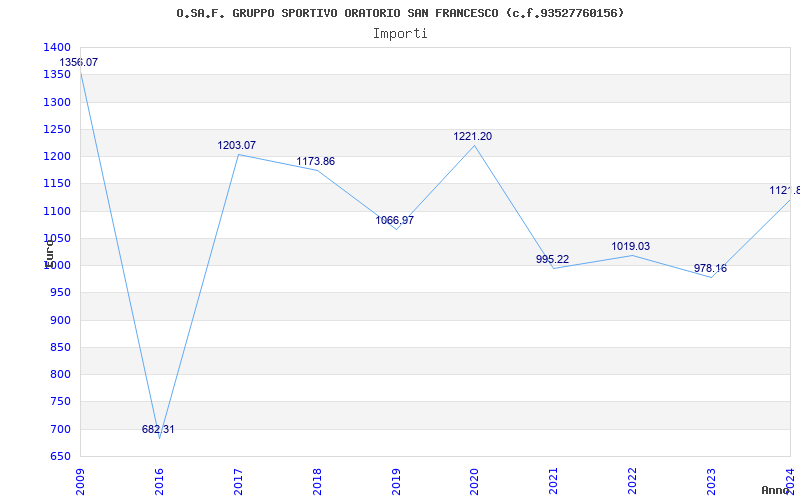Click the 1400 y-axis tick label
800x500 pixels.
tap(57, 47)
